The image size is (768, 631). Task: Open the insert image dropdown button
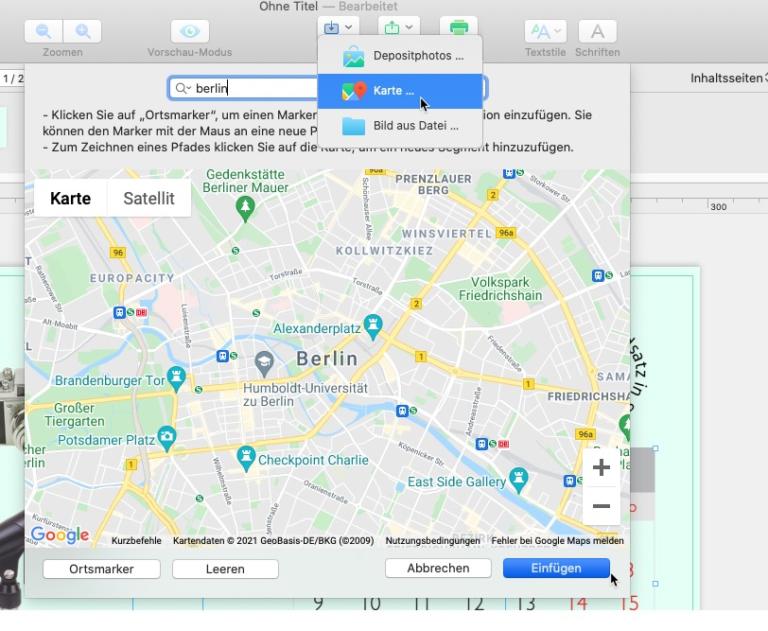click(x=338, y=27)
